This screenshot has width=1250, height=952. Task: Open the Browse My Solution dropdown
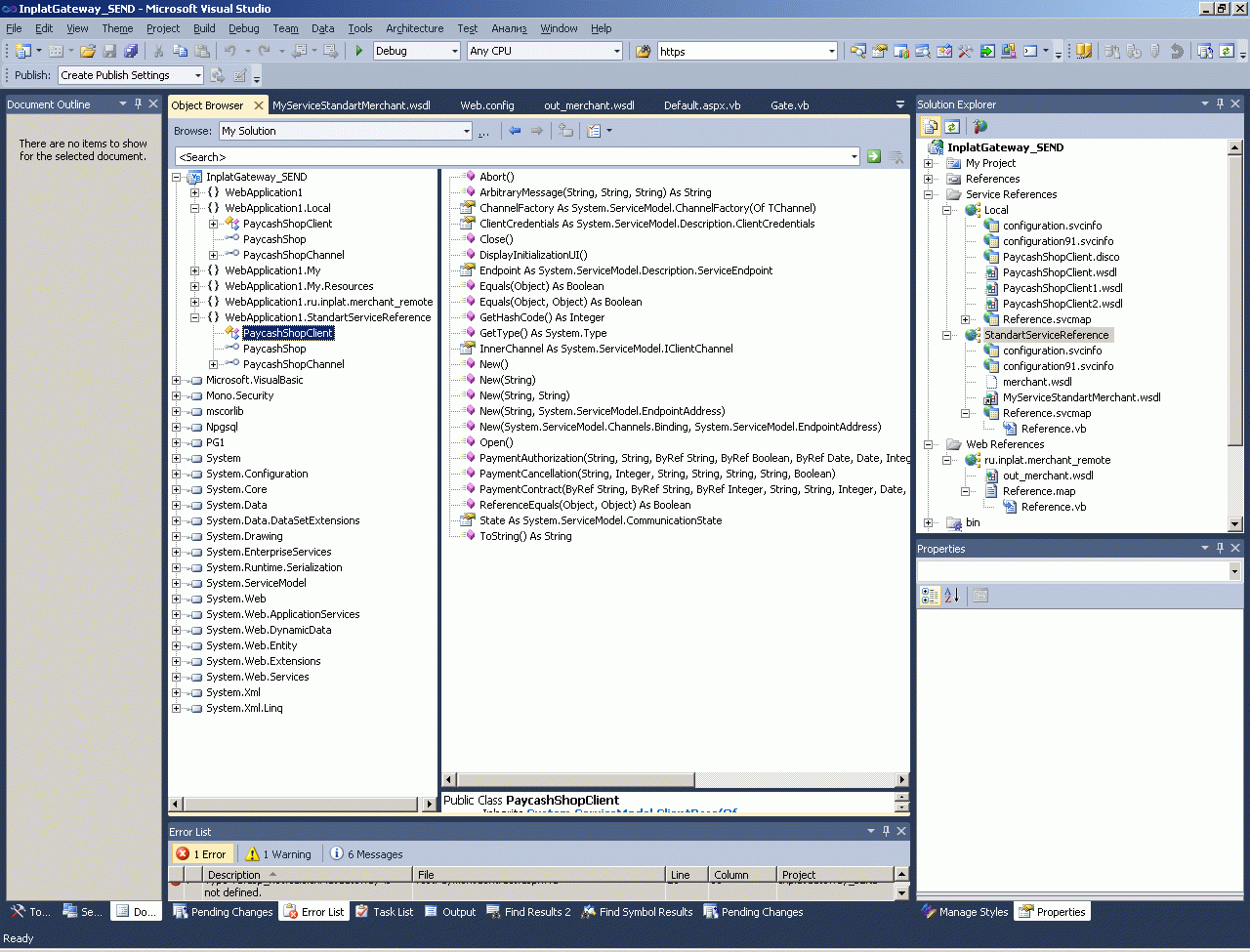[x=466, y=131]
